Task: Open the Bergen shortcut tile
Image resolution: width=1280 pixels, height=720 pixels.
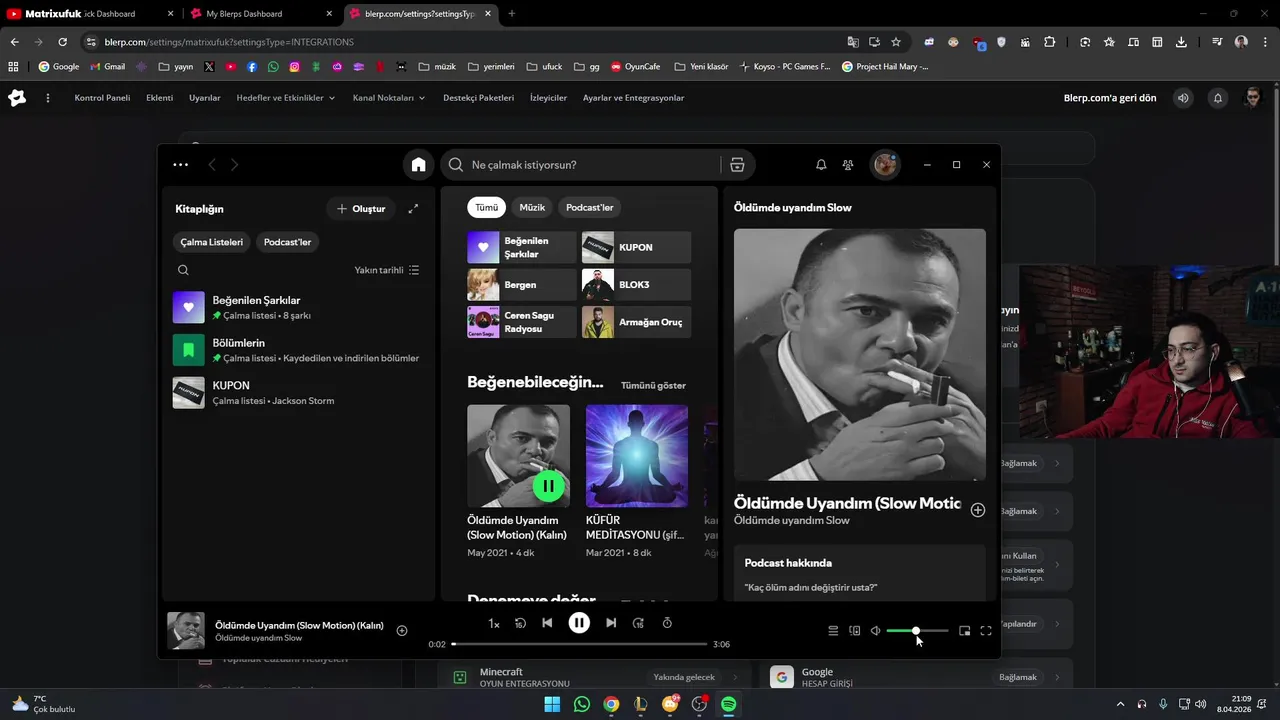Action: pos(521,285)
